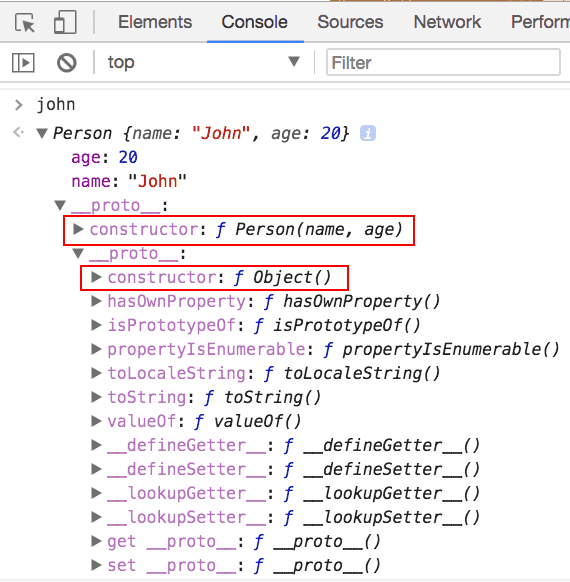Expand the __defineGetter__ entry
The height and width of the screenshot is (582, 570).
coord(96,445)
